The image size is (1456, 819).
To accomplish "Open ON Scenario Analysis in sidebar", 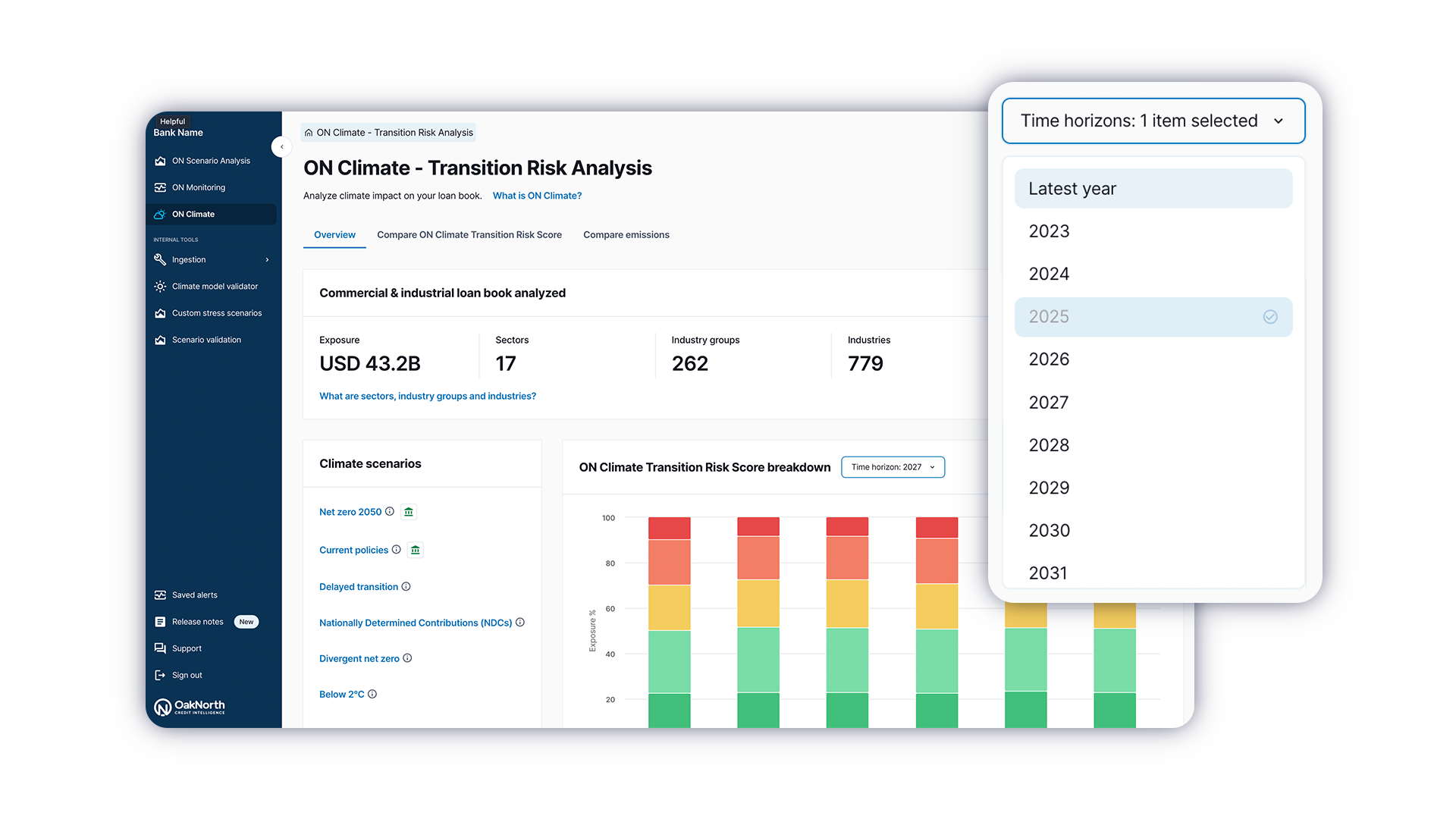I will pos(211,161).
